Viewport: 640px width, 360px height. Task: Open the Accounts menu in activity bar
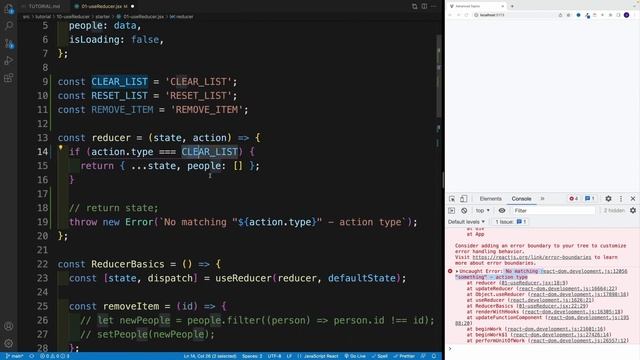[9, 326]
